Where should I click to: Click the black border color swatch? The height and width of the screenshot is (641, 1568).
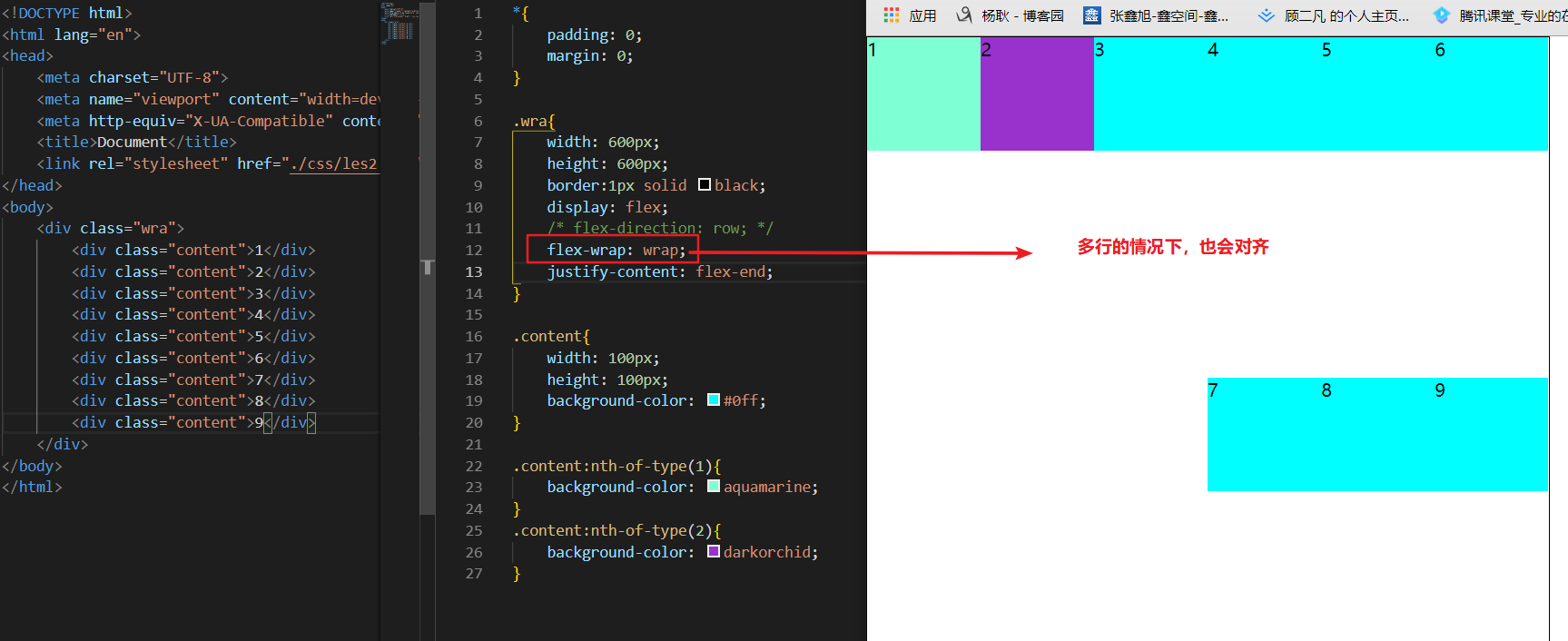pos(705,185)
